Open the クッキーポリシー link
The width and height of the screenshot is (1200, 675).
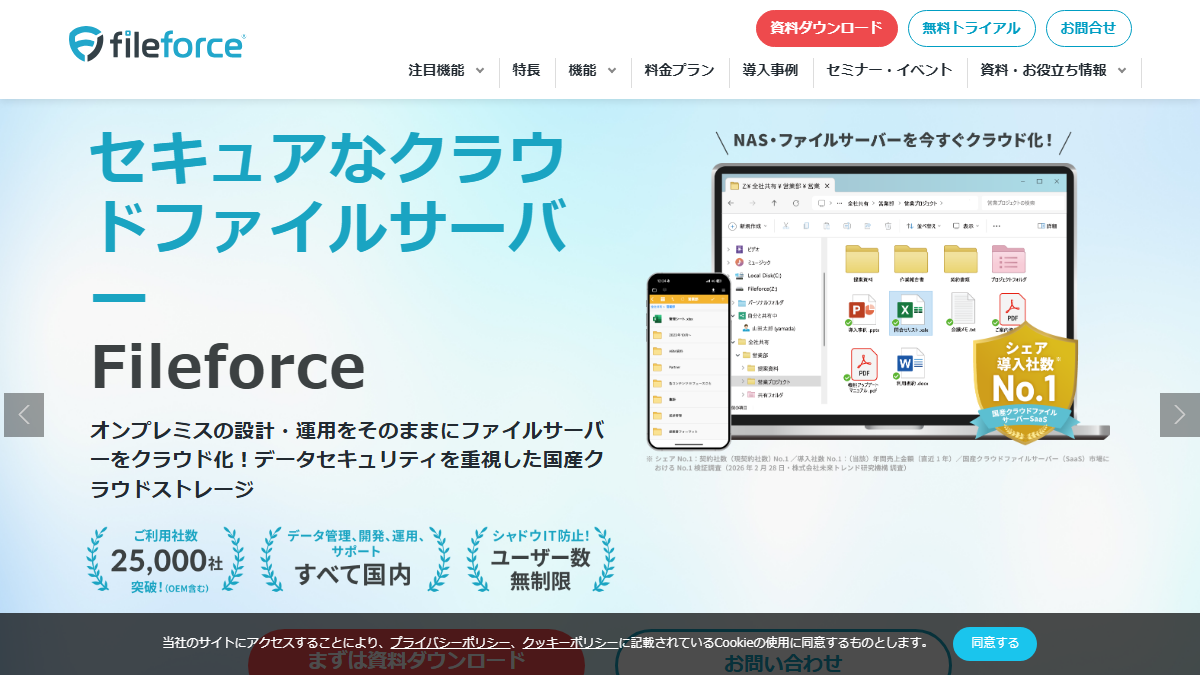pyautogui.click(x=570, y=643)
